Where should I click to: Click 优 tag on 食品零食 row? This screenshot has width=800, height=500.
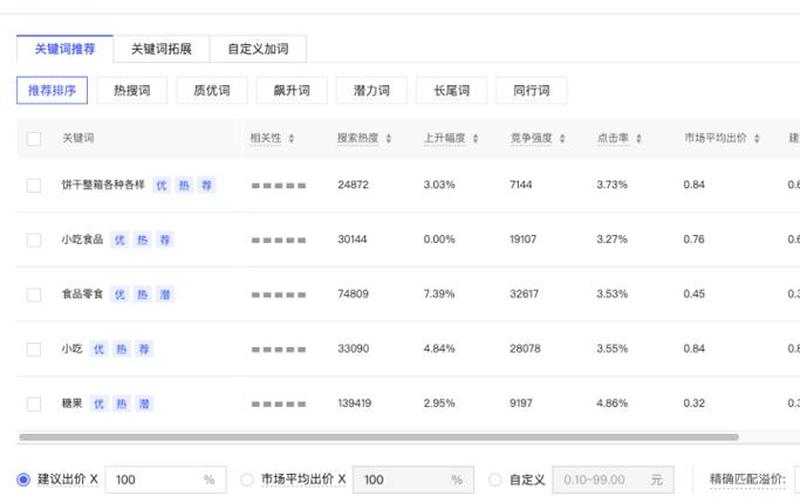[119, 294]
